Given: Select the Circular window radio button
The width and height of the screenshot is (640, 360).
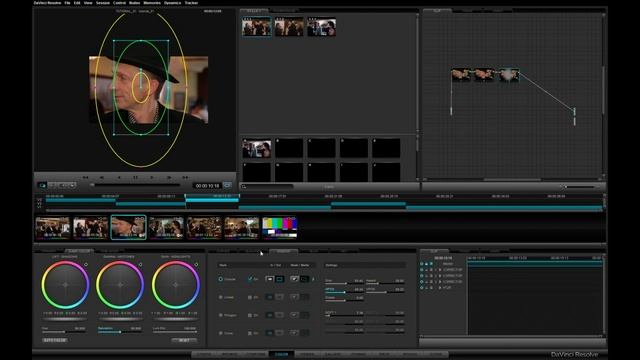Looking at the screenshot, I should pos(220,279).
